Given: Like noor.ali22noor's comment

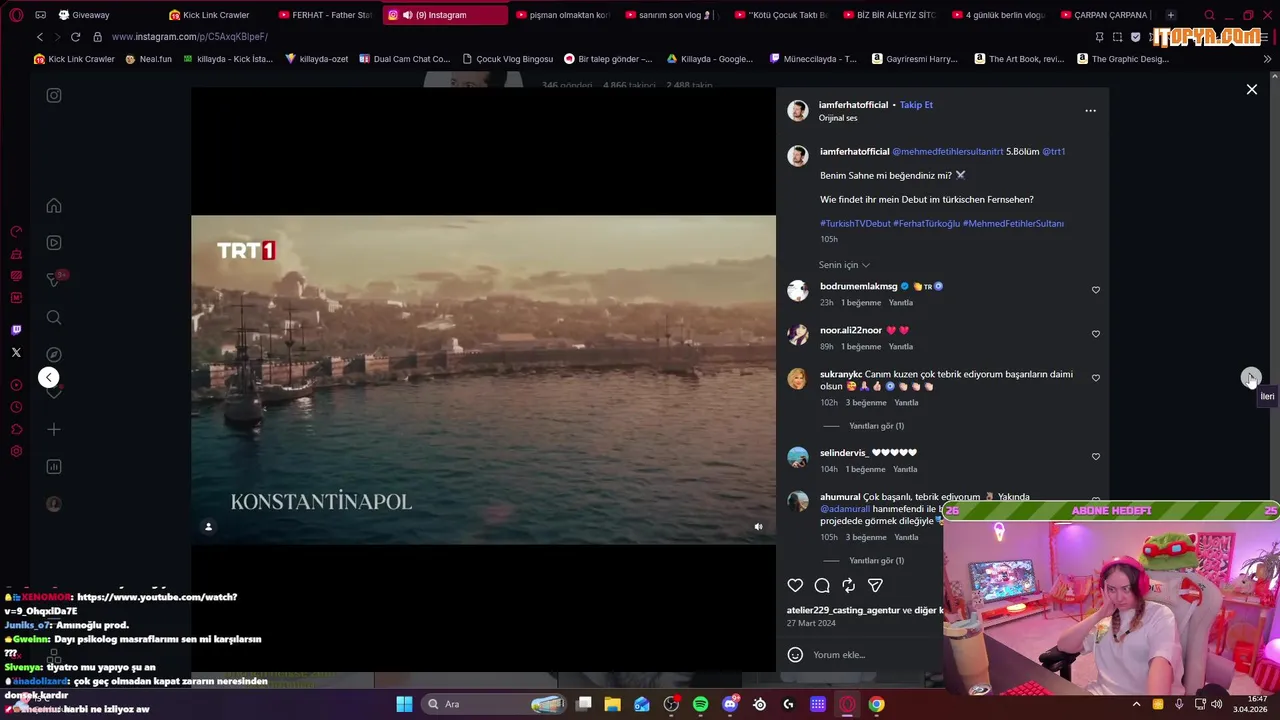Looking at the screenshot, I should click(1095, 334).
